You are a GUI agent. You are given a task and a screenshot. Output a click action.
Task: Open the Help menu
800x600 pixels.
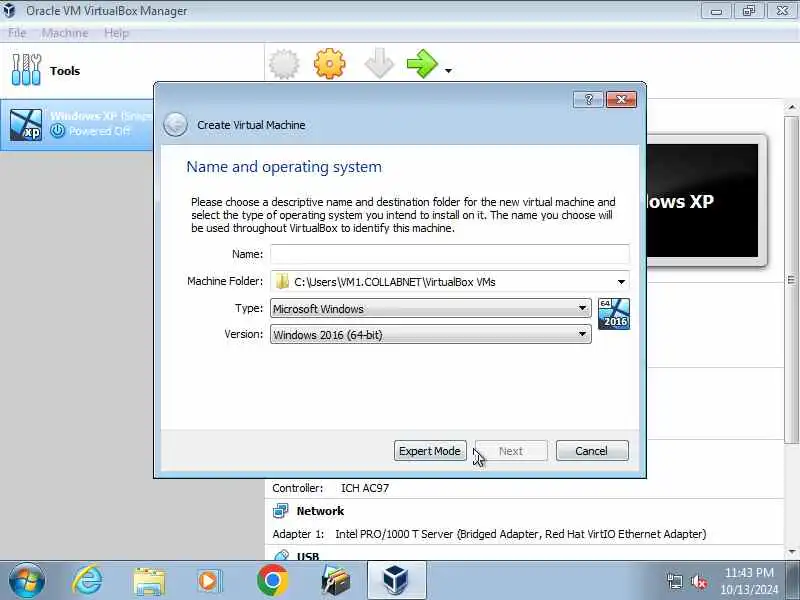pyautogui.click(x=116, y=33)
